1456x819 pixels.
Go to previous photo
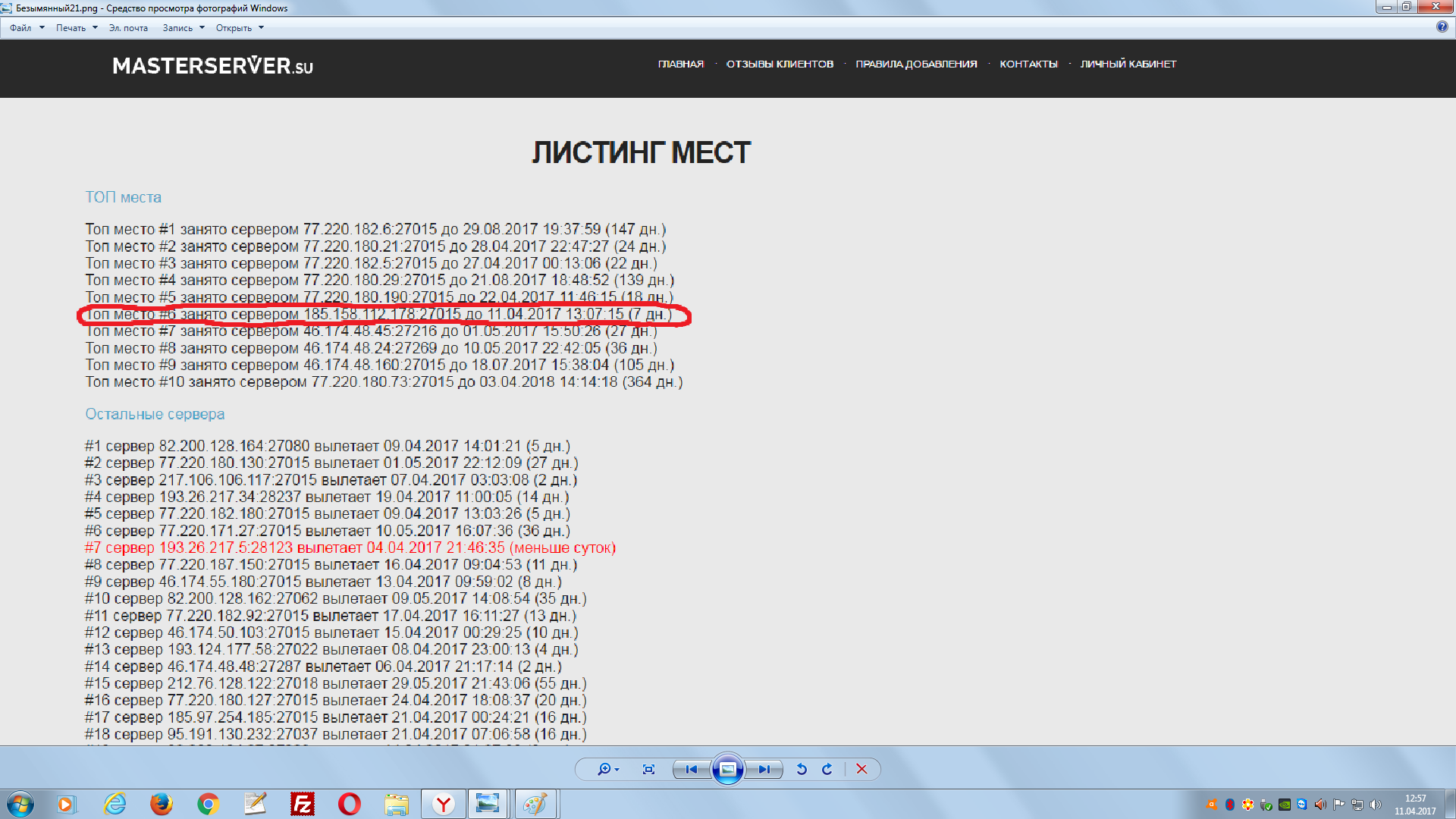[x=691, y=769]
